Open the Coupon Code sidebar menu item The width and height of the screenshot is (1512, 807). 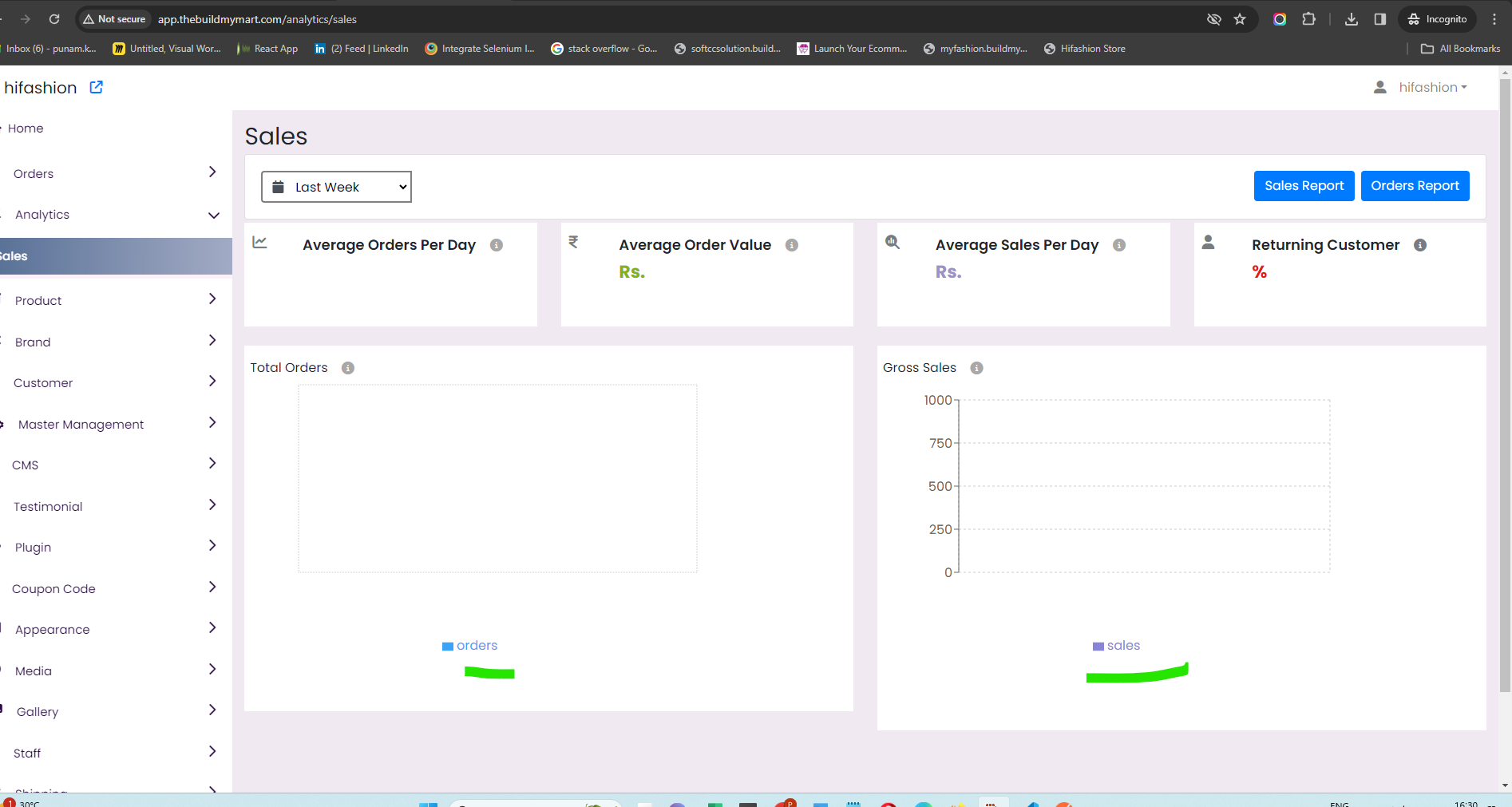(53, 589)
